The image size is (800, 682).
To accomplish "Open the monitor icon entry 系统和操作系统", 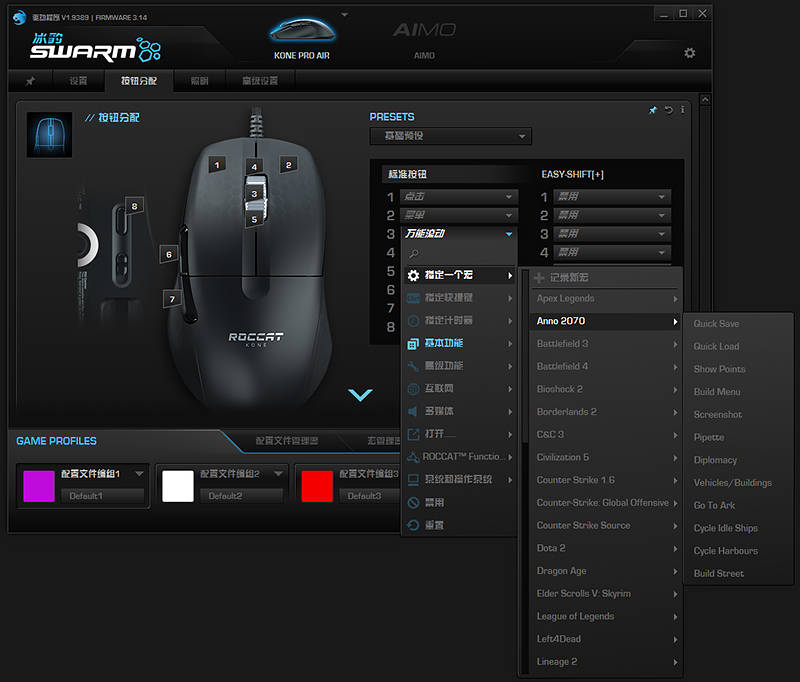I will [x=459, y=479].
